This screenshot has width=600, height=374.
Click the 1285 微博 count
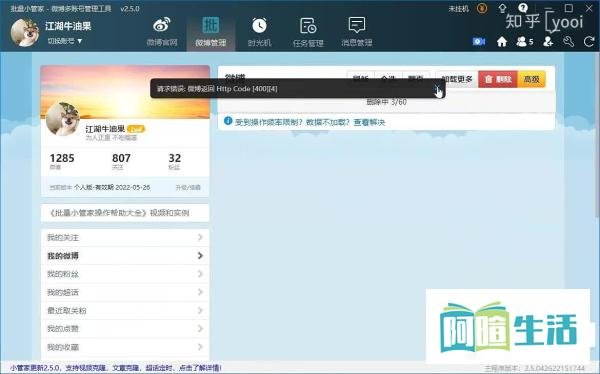click(62, 161)
